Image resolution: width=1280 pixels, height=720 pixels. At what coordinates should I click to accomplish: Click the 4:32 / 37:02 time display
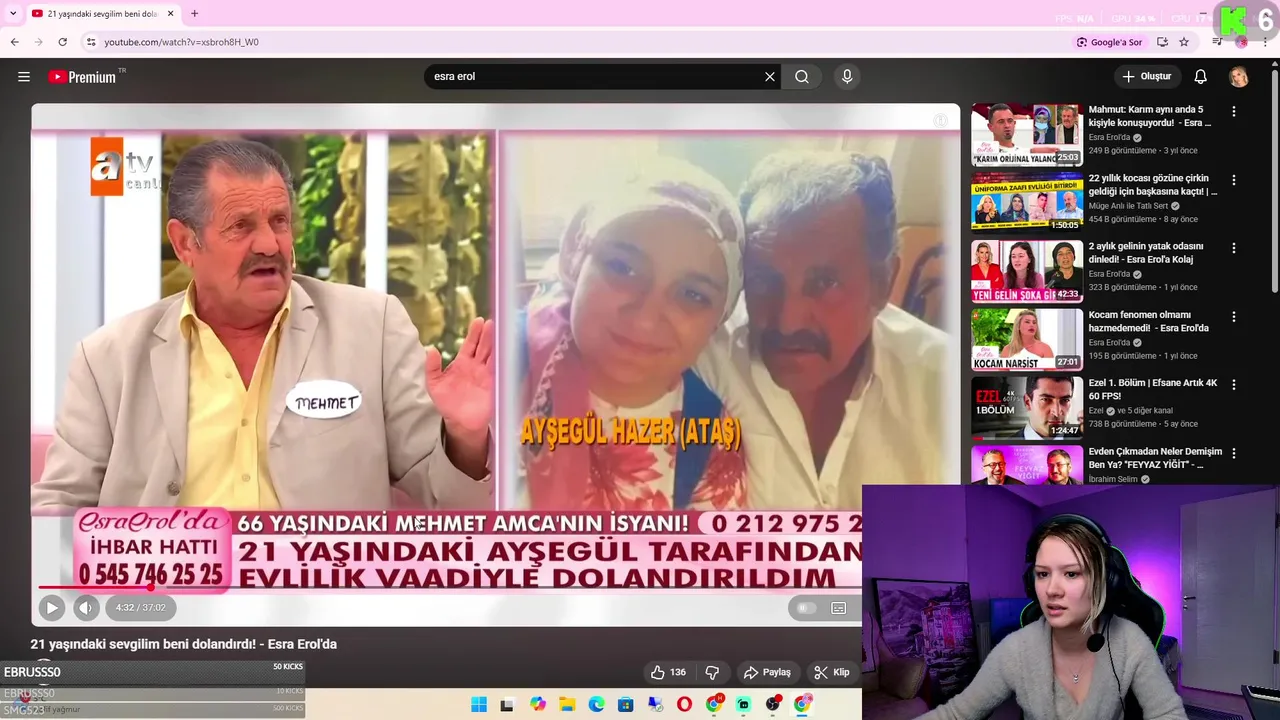(140, 607)
